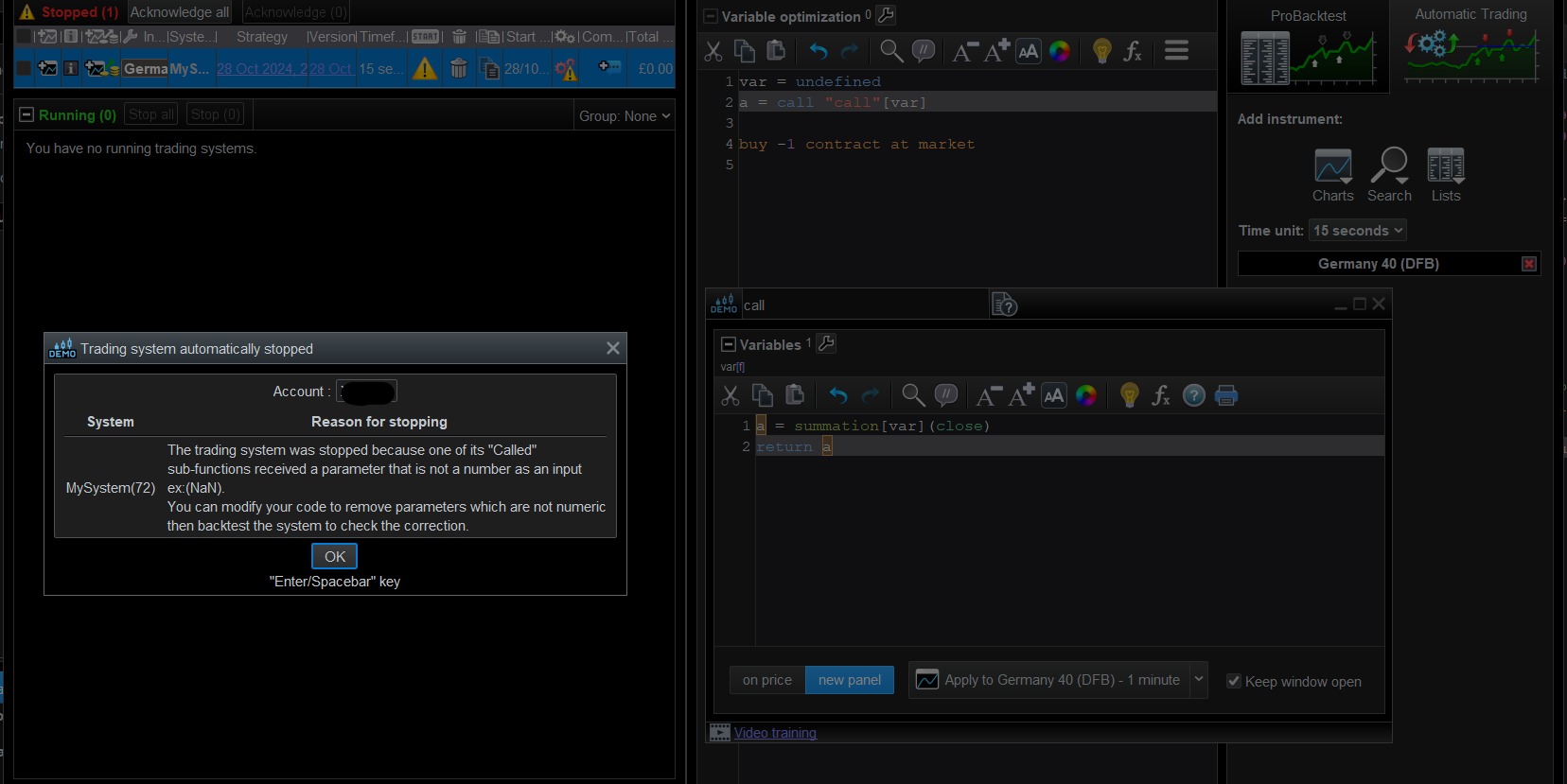Sort by the Version column header
The width and height of the screenshot is (1567, 784).
click(331, 37)
